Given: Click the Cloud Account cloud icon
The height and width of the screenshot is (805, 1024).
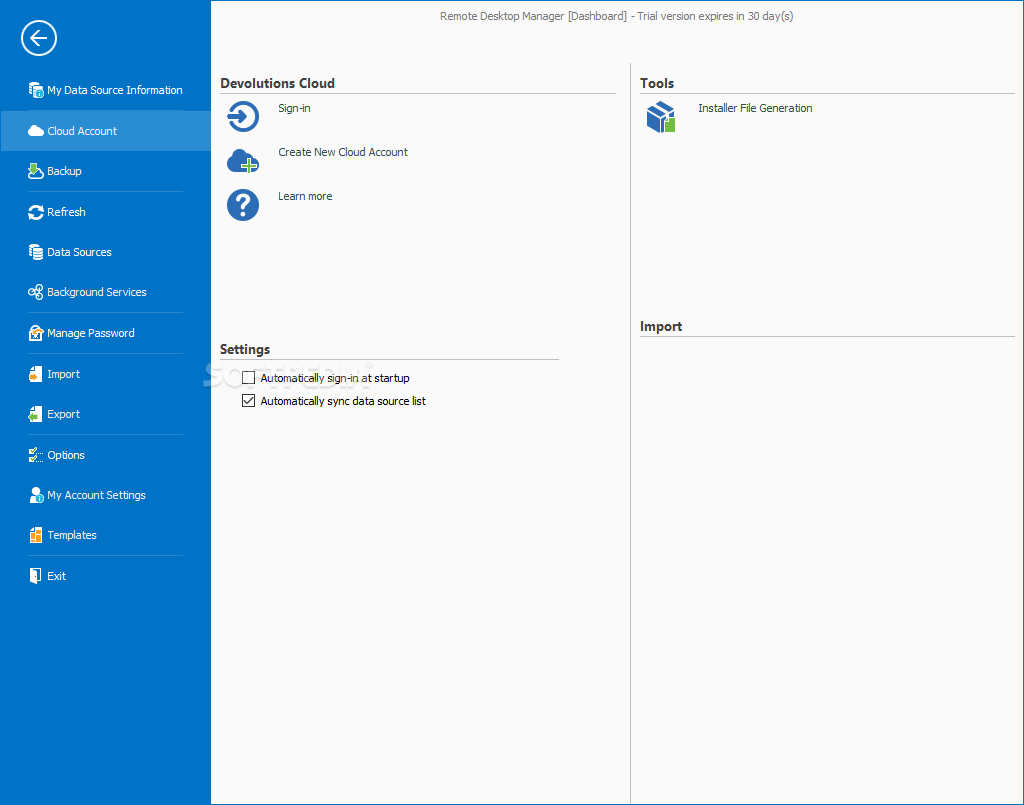Looking at the screenshot, I should (36, 131).
